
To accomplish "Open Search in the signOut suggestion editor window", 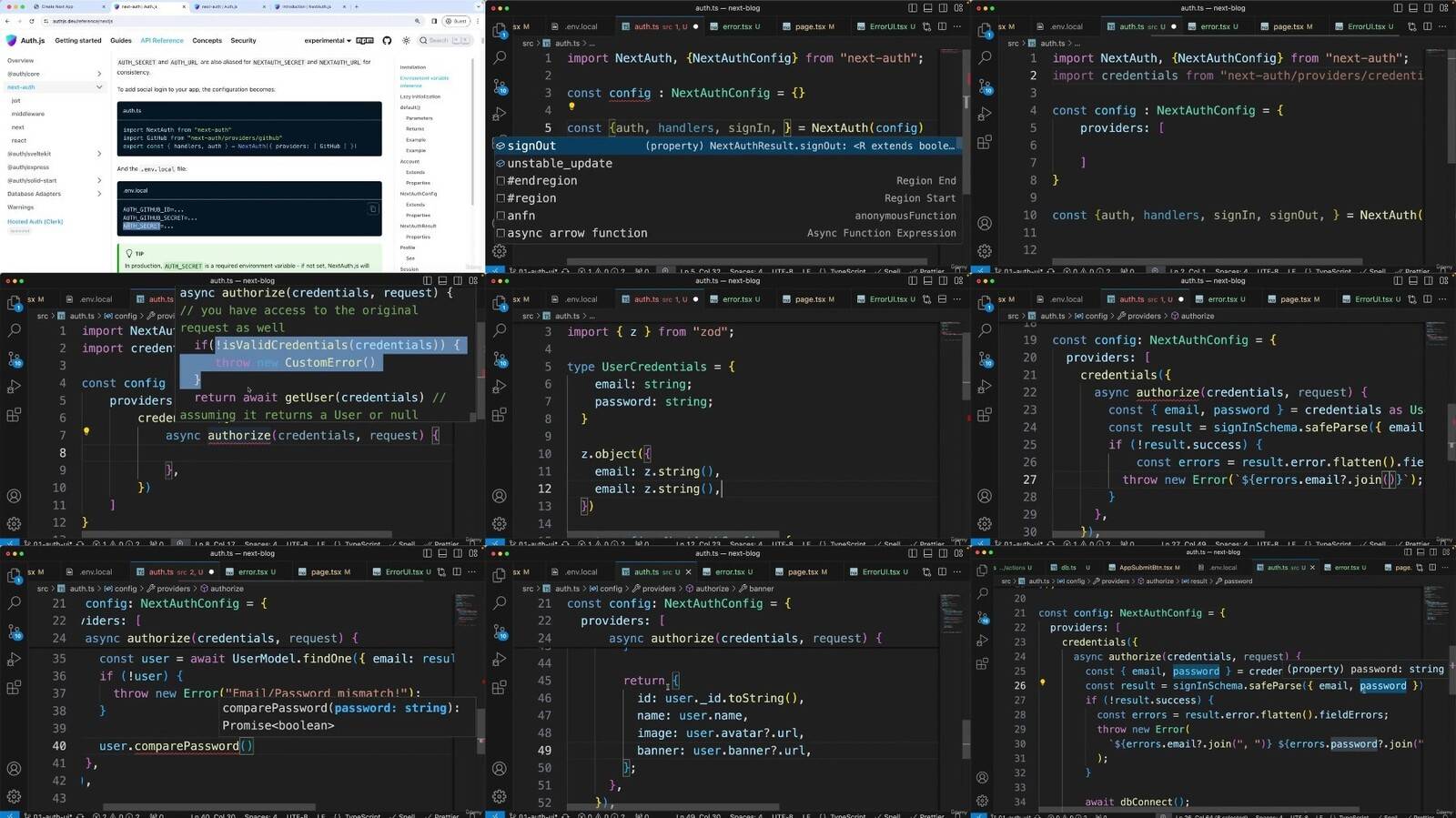I will (500, 57).
